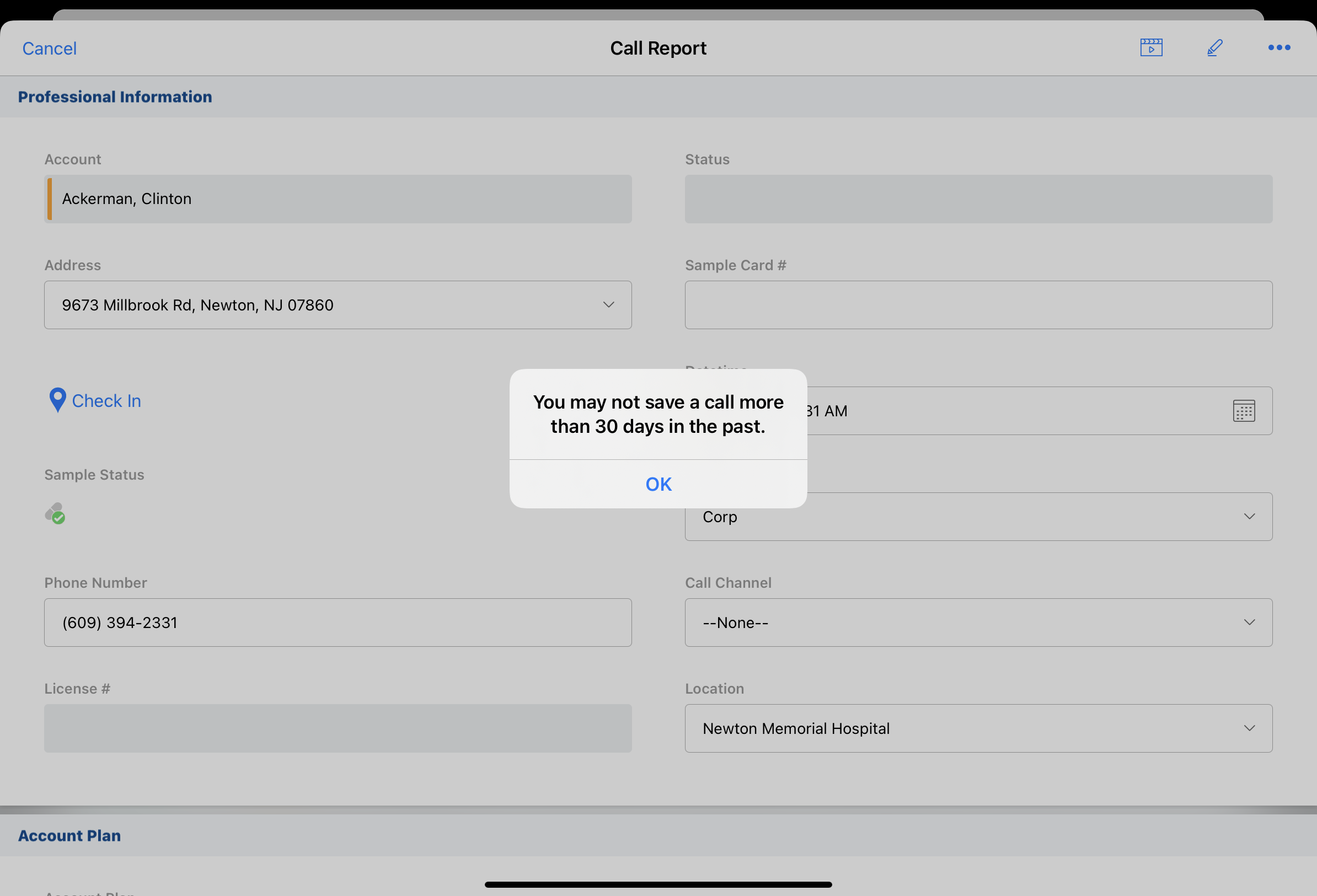1317x896 pixels.
Task: Tap the Check In location pin icon
Action: pos(57,400)
